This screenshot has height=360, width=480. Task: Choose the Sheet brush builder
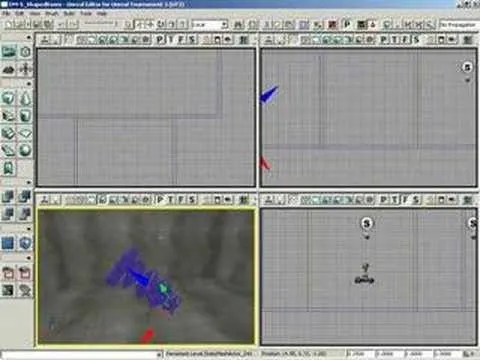(25, 133)
